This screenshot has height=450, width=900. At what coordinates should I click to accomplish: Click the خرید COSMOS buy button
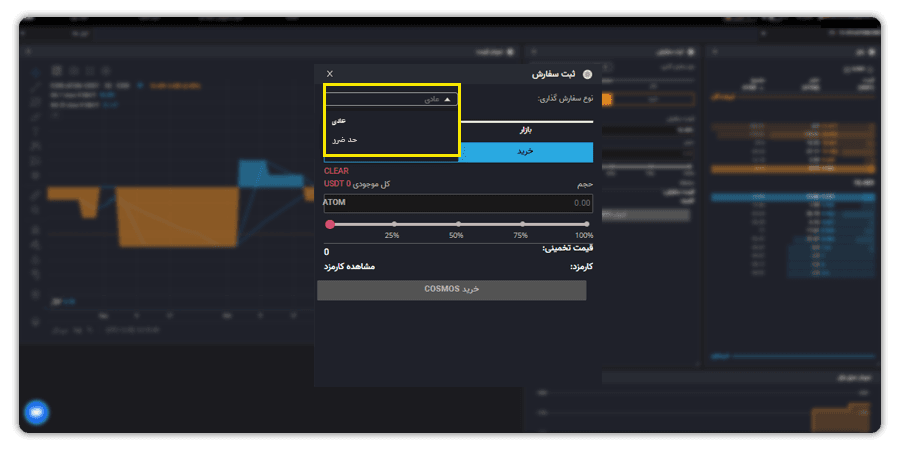click(x=452, y=290)
